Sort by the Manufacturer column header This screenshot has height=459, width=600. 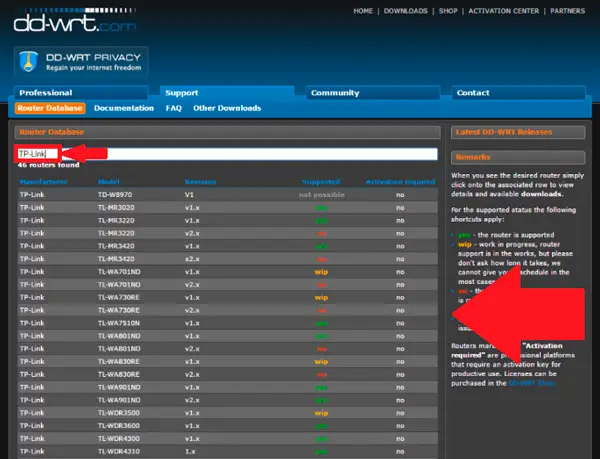pos(43,182)
